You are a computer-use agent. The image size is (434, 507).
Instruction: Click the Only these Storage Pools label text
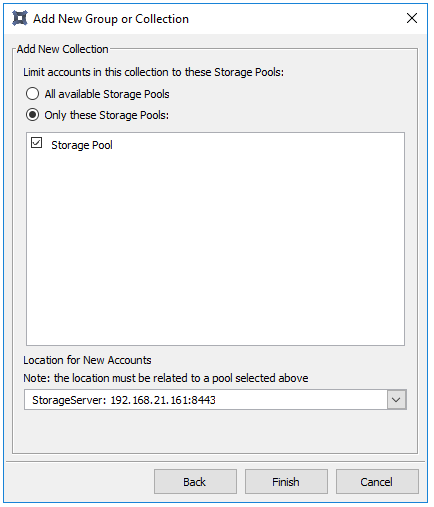click(107, 115)
